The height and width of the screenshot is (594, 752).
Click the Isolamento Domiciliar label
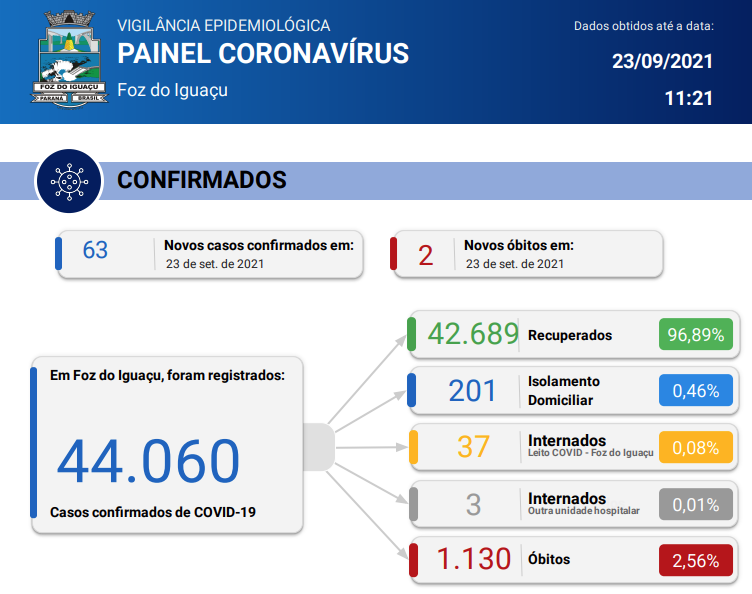coord(564,391)
